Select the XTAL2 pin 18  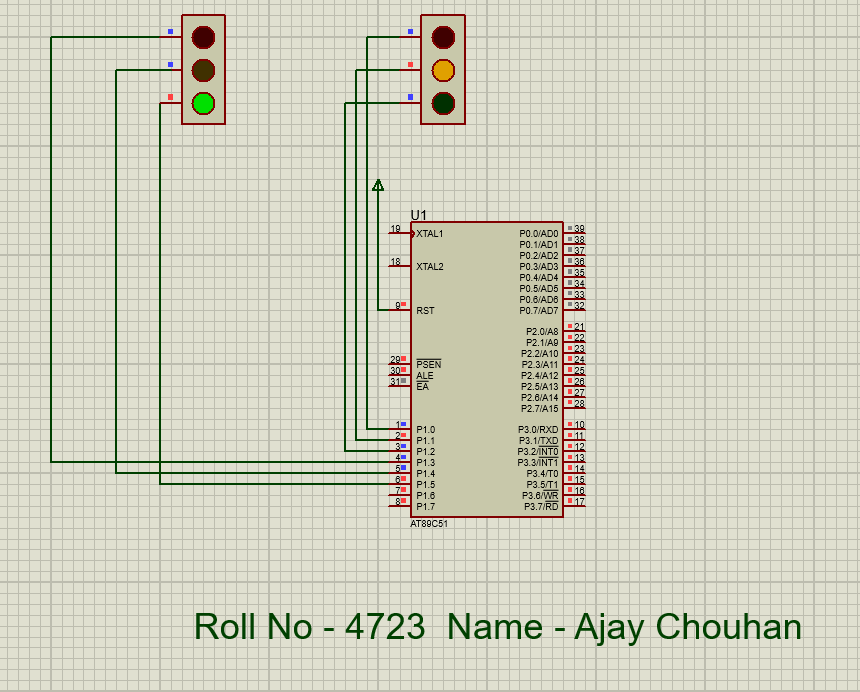(400, 266)
